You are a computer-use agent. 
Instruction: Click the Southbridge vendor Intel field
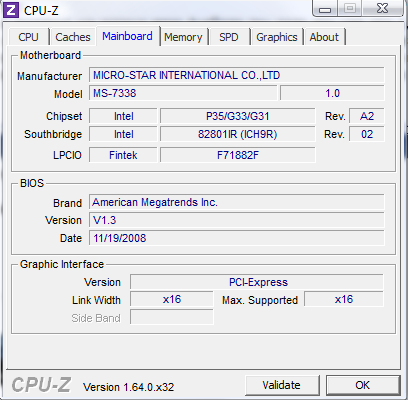tap(123, 134)
